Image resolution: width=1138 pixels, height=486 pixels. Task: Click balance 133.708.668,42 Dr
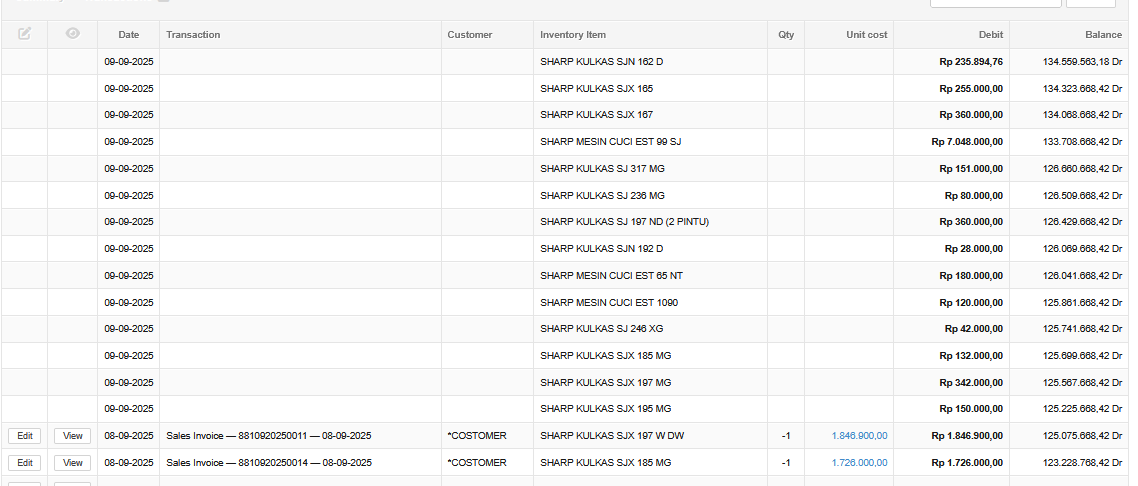[1082, 141]
